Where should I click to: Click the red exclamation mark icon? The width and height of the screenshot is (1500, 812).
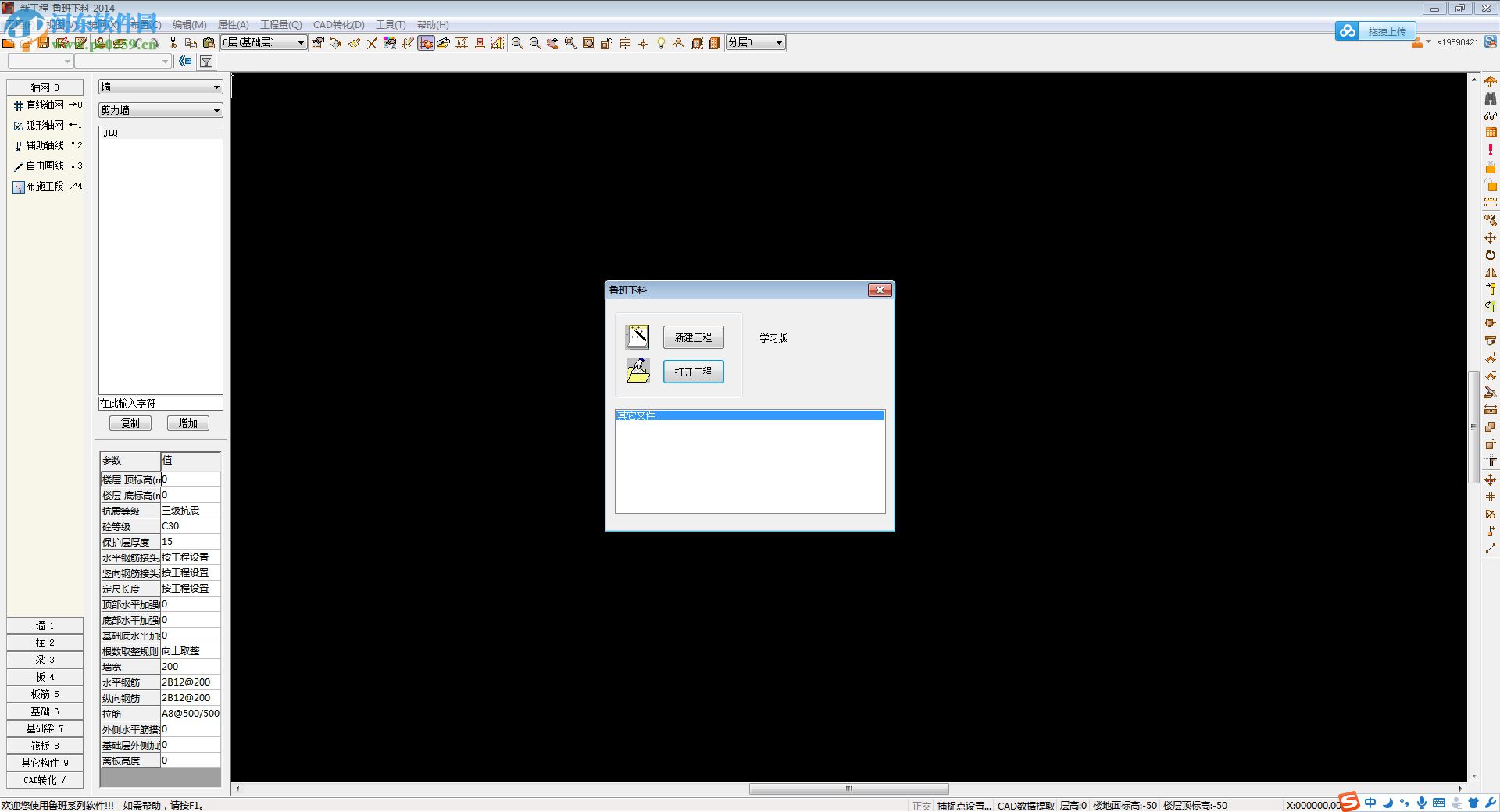pyautogui.click(x=1490, y=150)
